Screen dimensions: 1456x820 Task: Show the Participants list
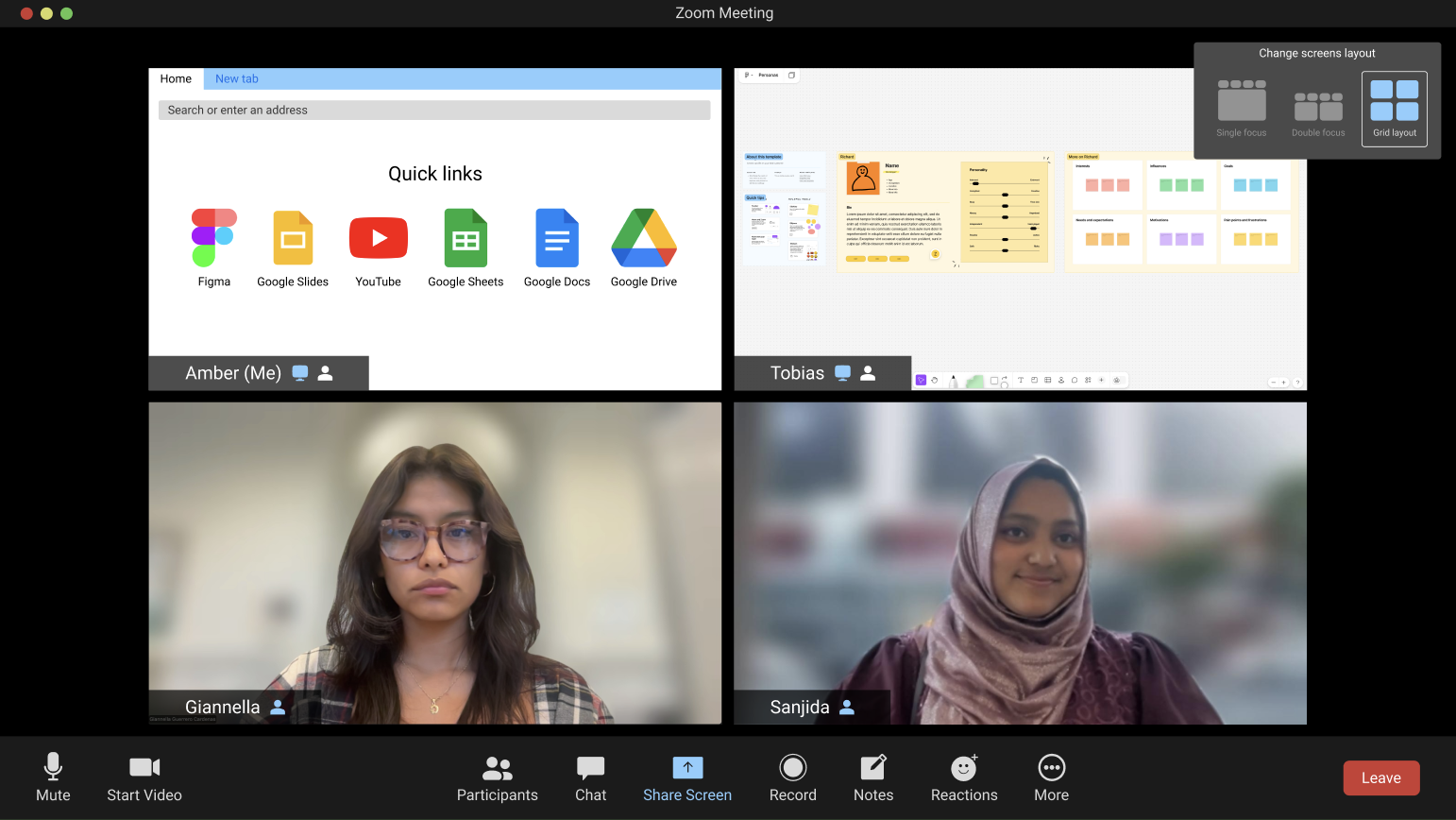pos(497,777)
